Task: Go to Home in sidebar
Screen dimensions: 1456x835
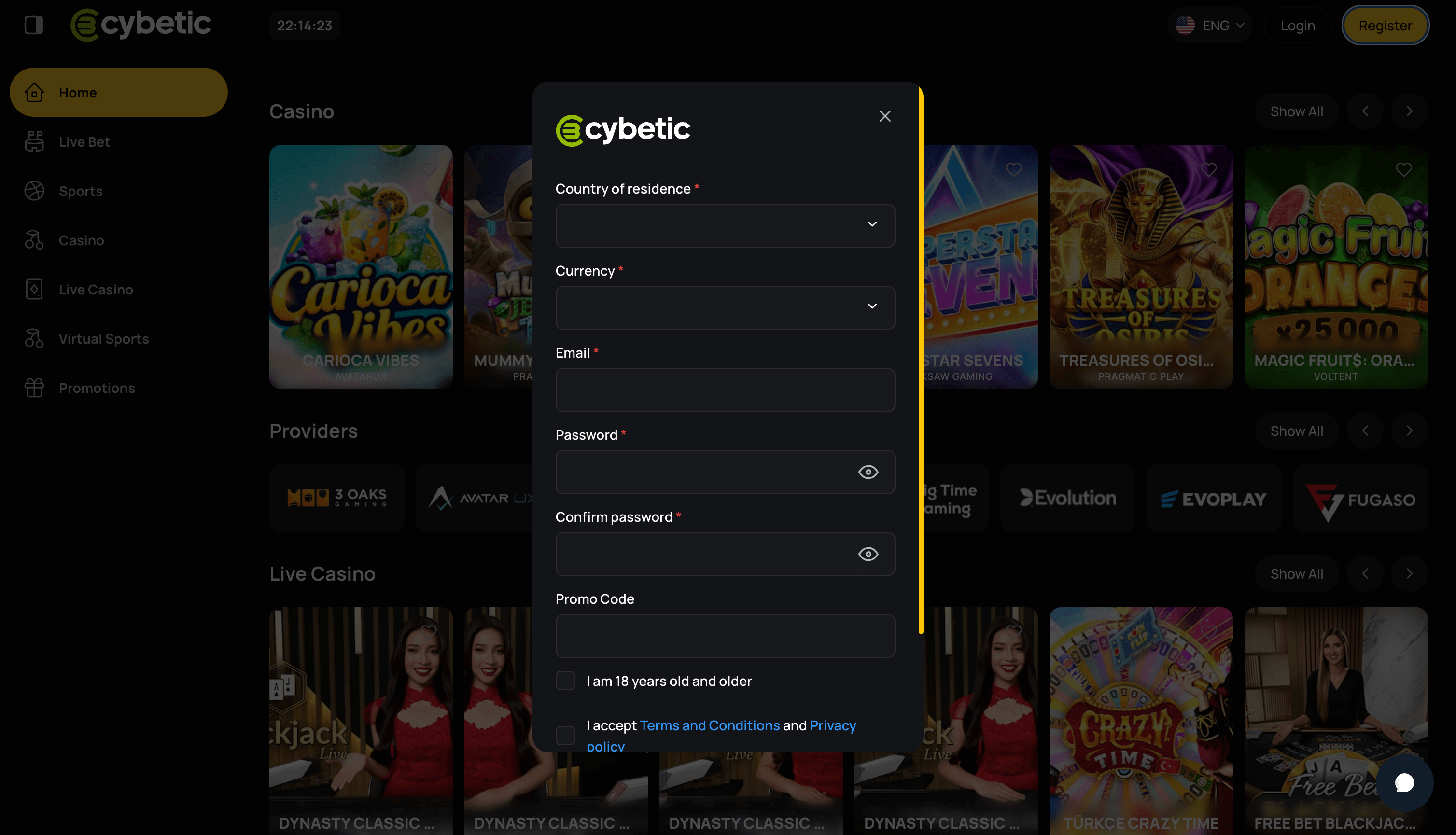Action: 119,92
